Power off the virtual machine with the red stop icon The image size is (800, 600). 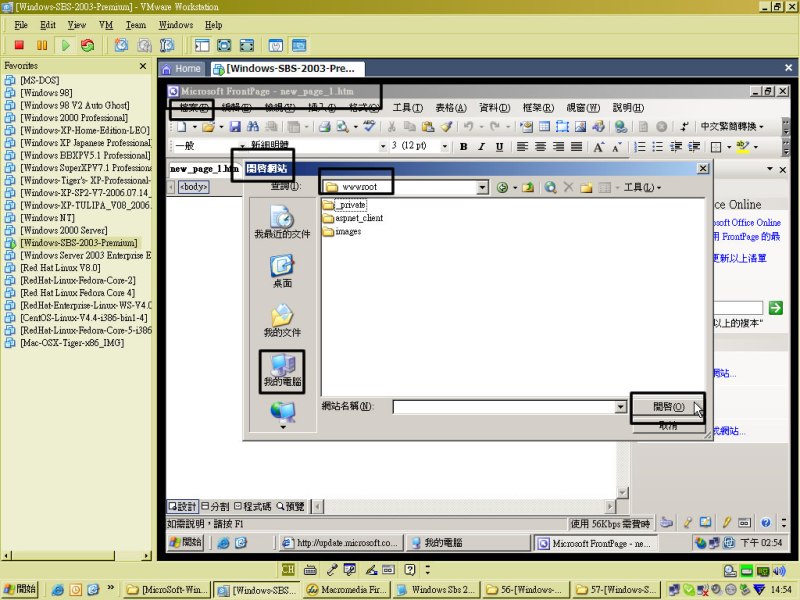point(19,45)
